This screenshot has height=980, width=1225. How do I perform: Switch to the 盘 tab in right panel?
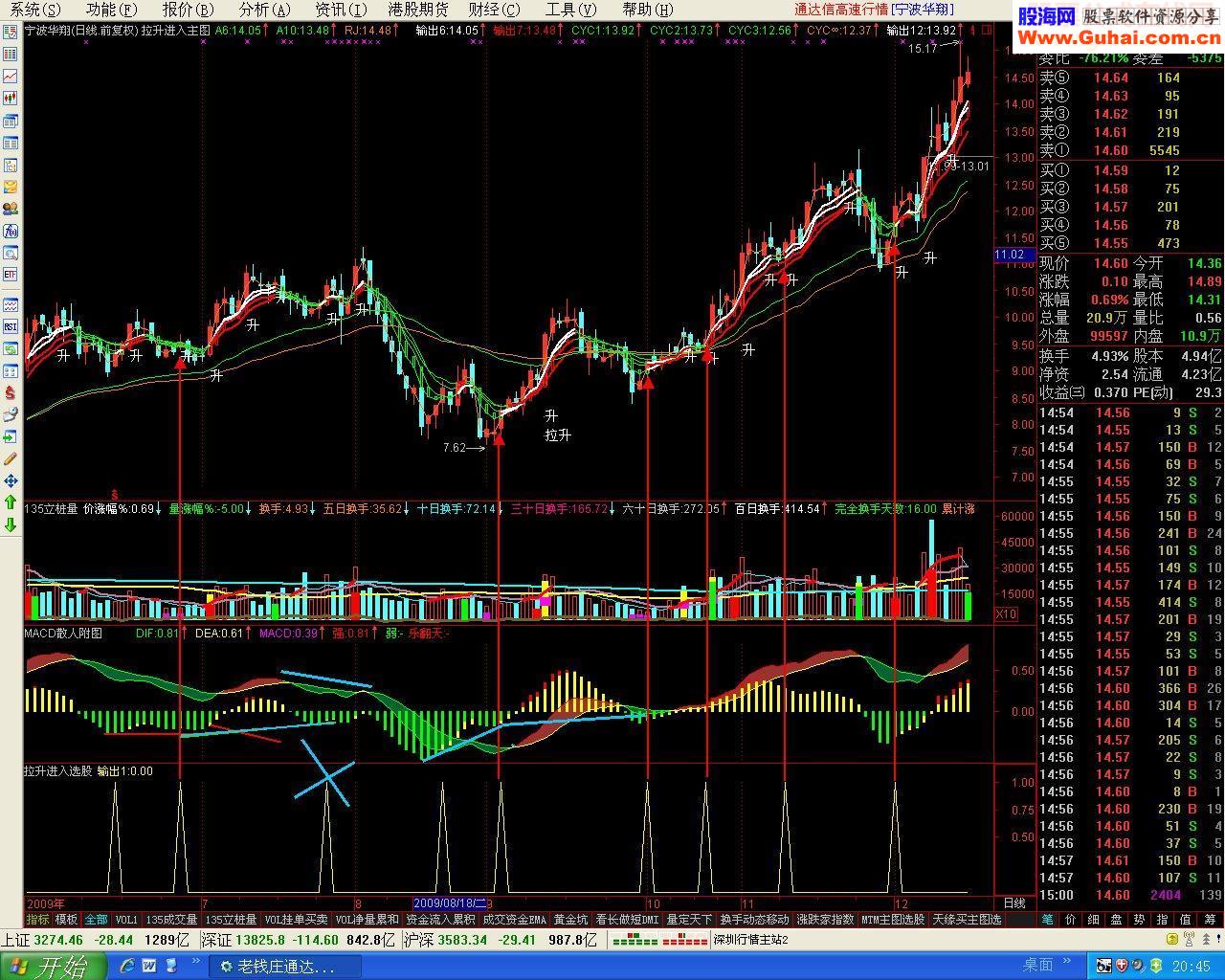1117,920
